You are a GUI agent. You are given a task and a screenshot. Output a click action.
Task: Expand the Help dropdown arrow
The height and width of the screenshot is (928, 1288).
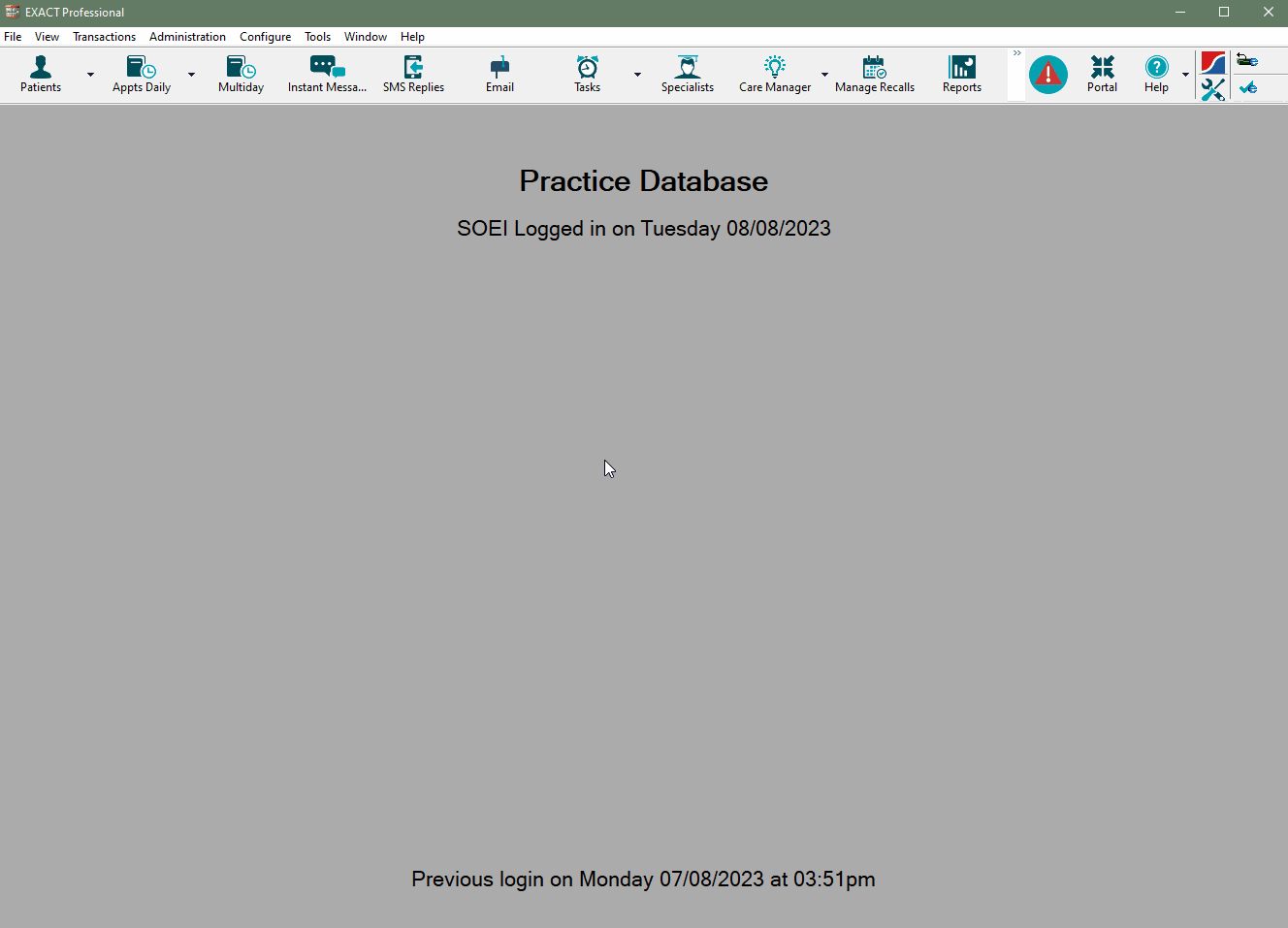point(1185,74)
